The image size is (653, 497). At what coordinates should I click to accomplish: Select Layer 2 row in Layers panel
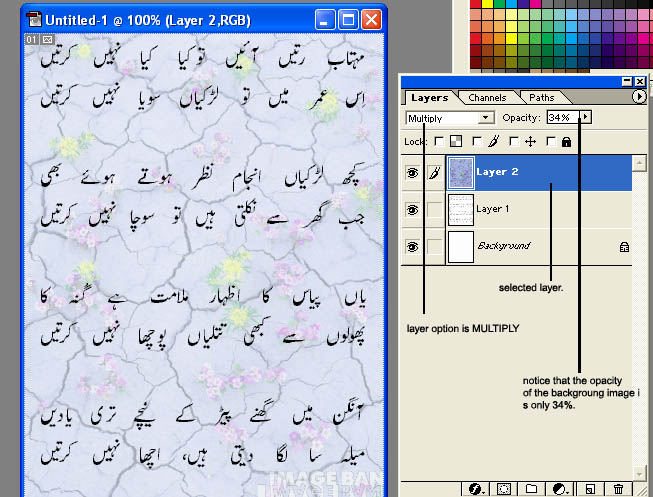point(517,172)
